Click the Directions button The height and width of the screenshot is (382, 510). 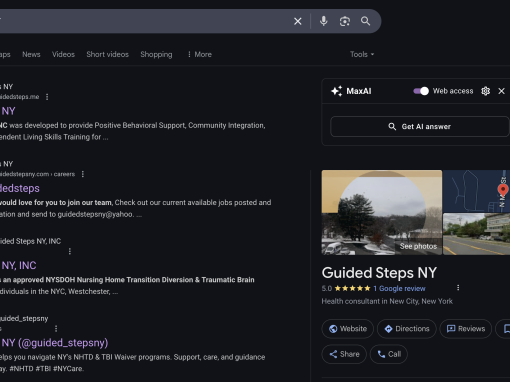point(407,329)
